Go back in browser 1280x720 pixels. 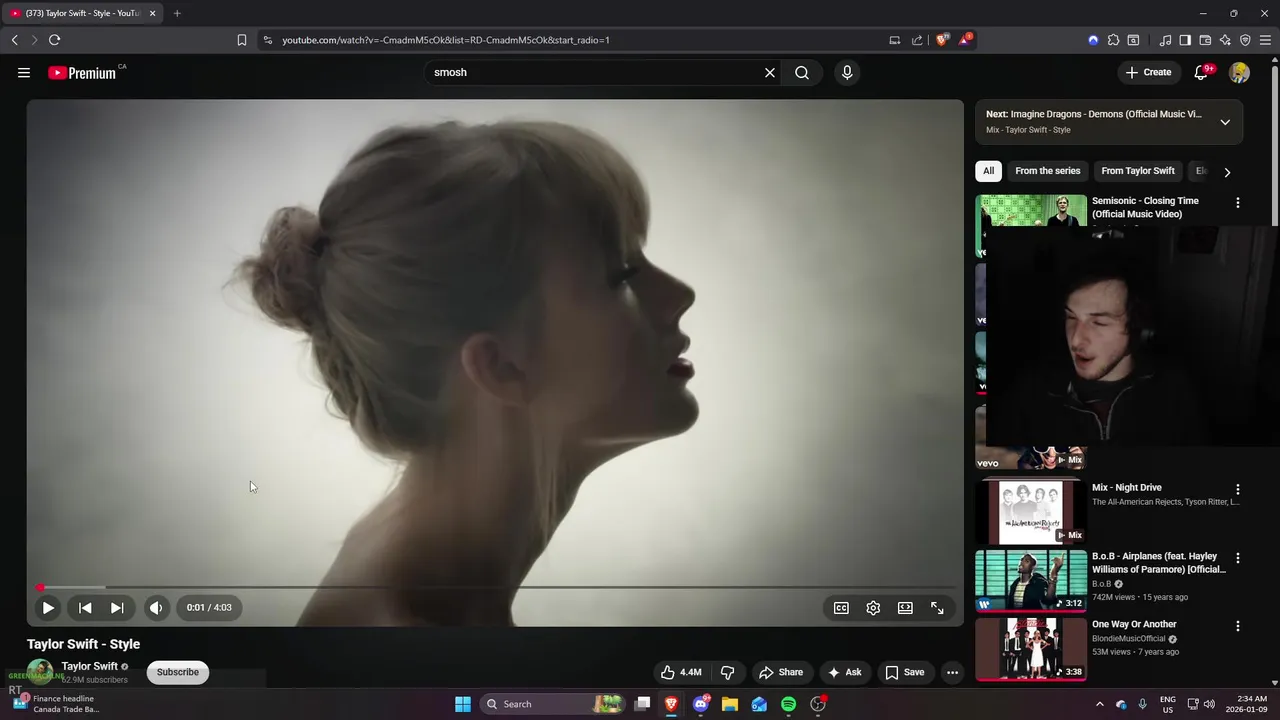14,40
